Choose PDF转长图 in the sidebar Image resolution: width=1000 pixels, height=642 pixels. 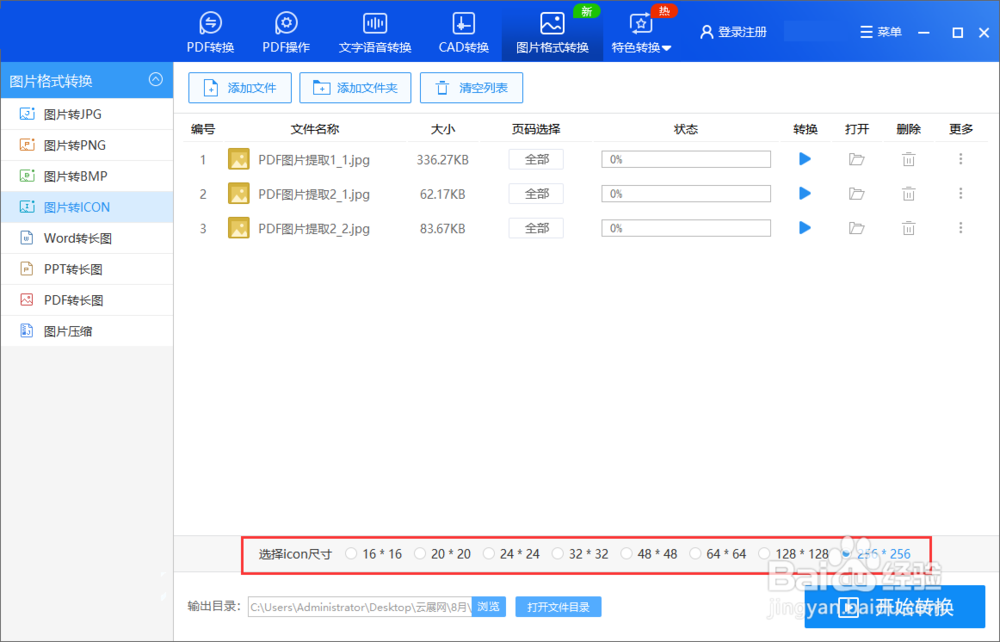coord(87,300)
